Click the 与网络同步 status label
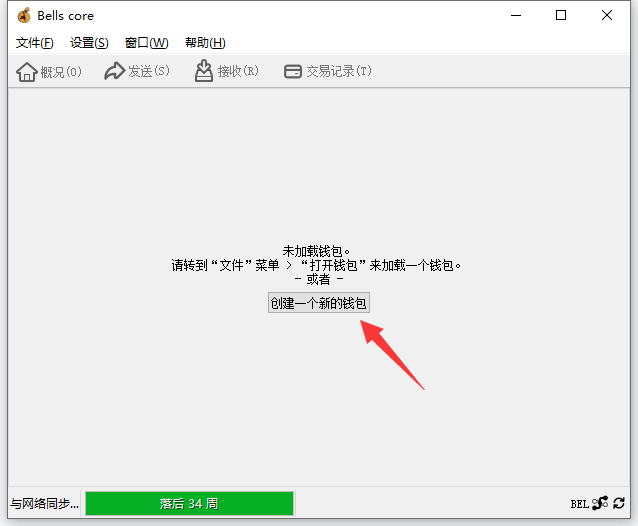 click(x=44, y=503)
